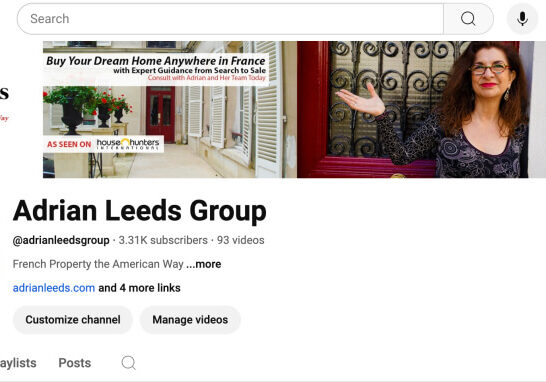The height and width of the screenshot is (382, 546).
Task: Click the House Hunters International banner logo
Action: click(x=128, y=143)
